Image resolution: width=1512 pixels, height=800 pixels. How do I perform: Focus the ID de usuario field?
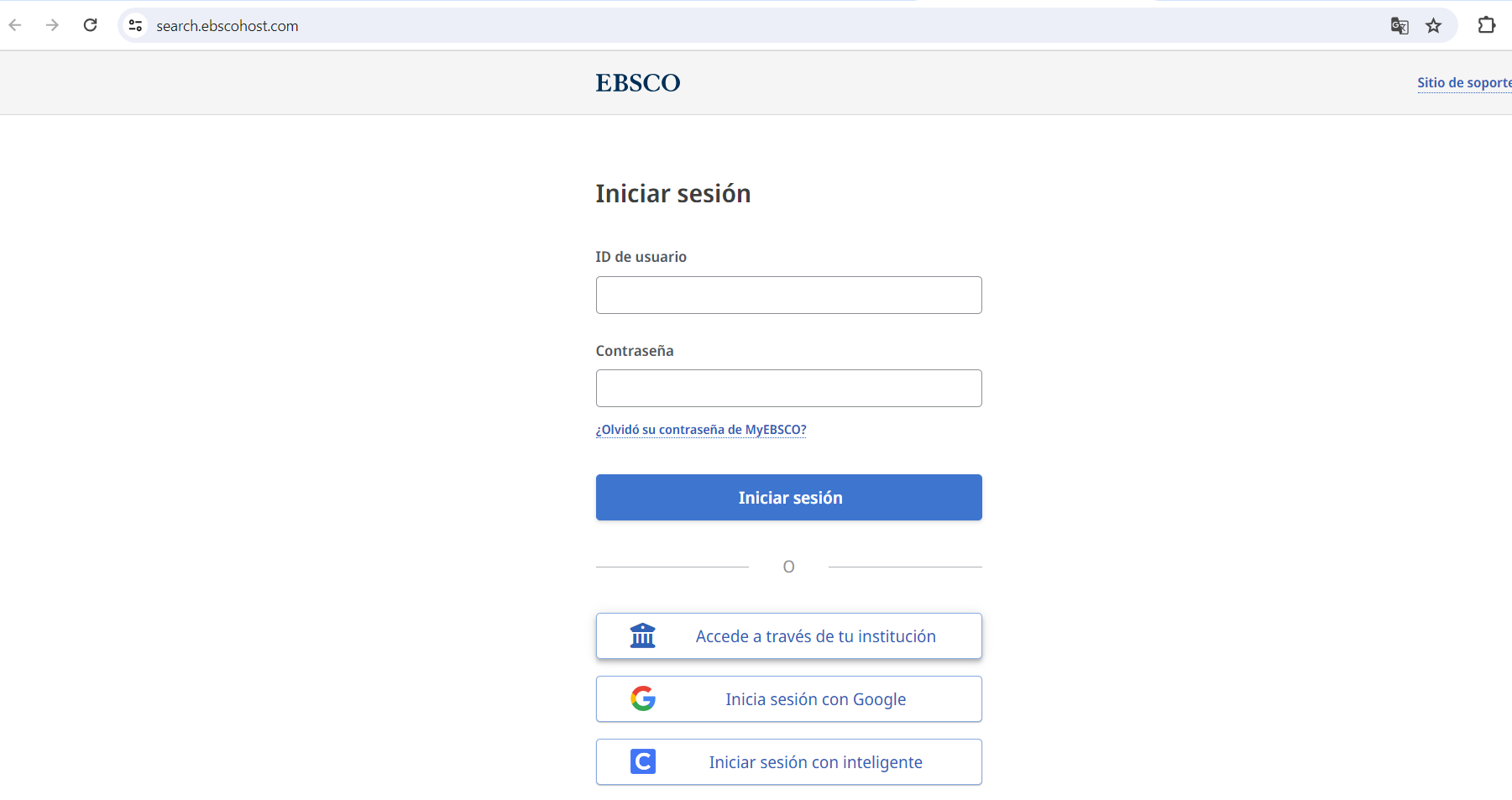point(789,295)
